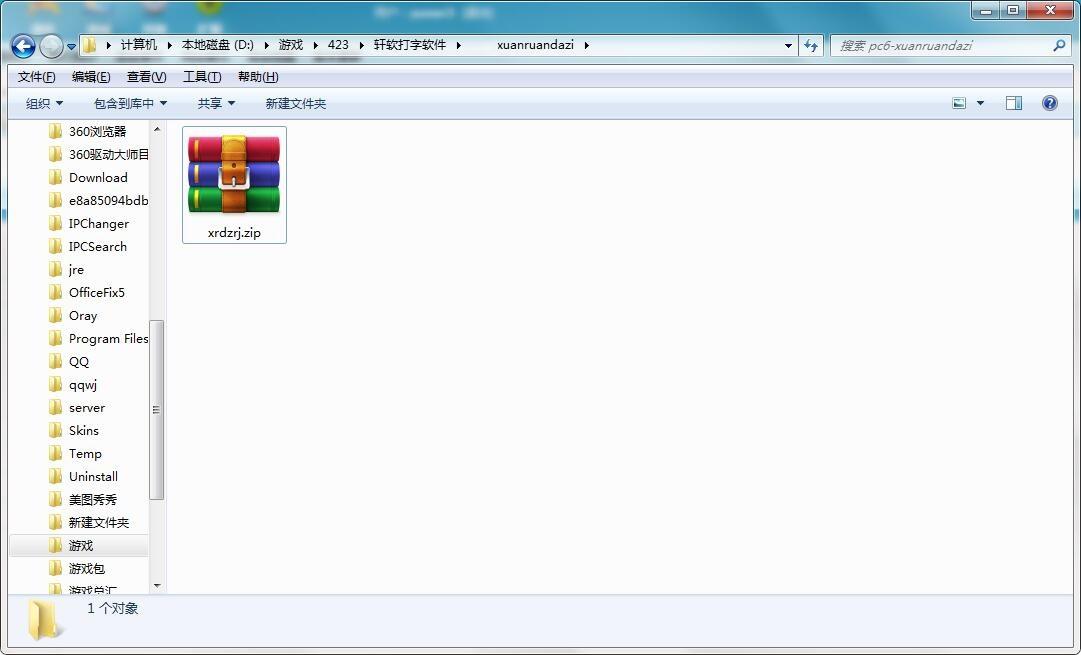Expand the arrow after 本地磁盘 (D:)
This screenshot has width=1081, height=655.
pos(266,46)
